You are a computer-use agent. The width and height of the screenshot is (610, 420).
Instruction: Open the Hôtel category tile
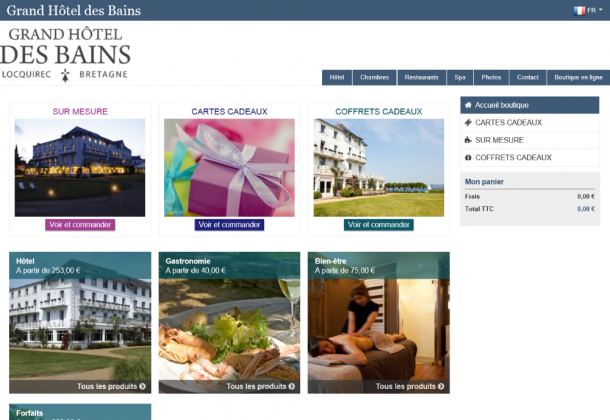[80, 323]
